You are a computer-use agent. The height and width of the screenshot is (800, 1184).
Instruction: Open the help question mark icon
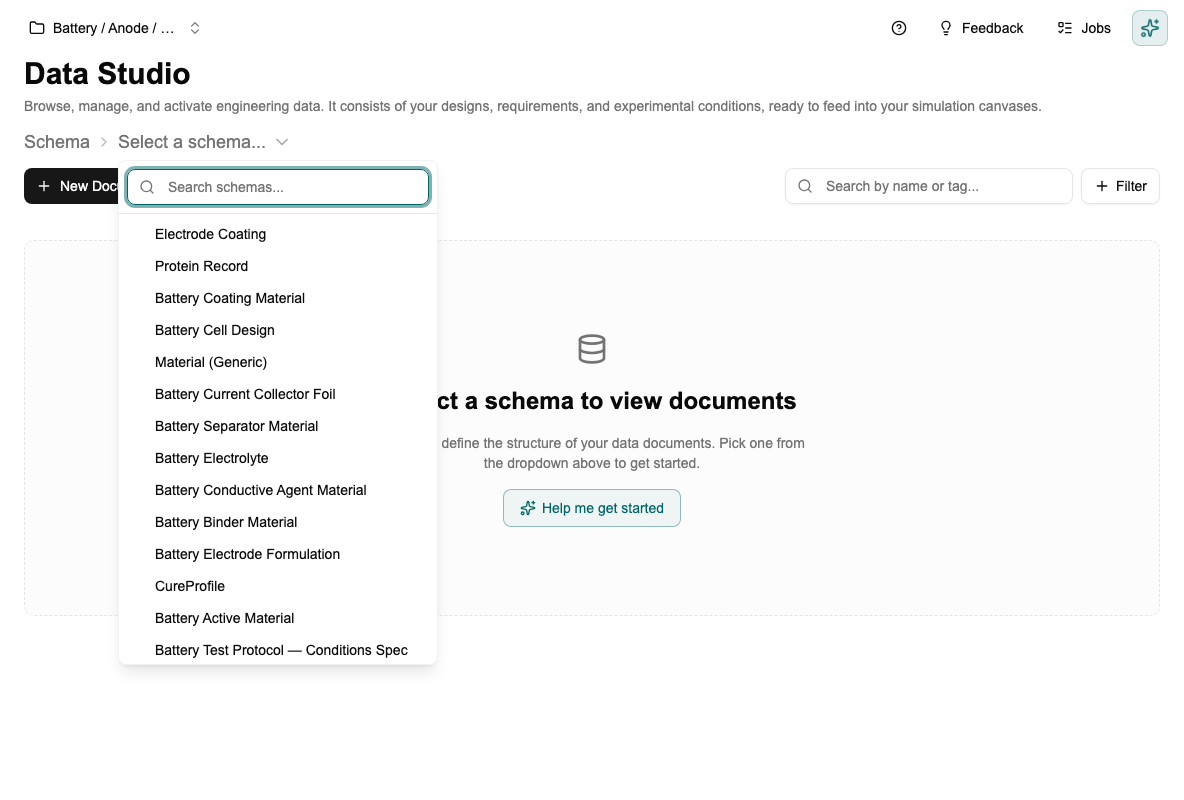click(x=899, y=28)
